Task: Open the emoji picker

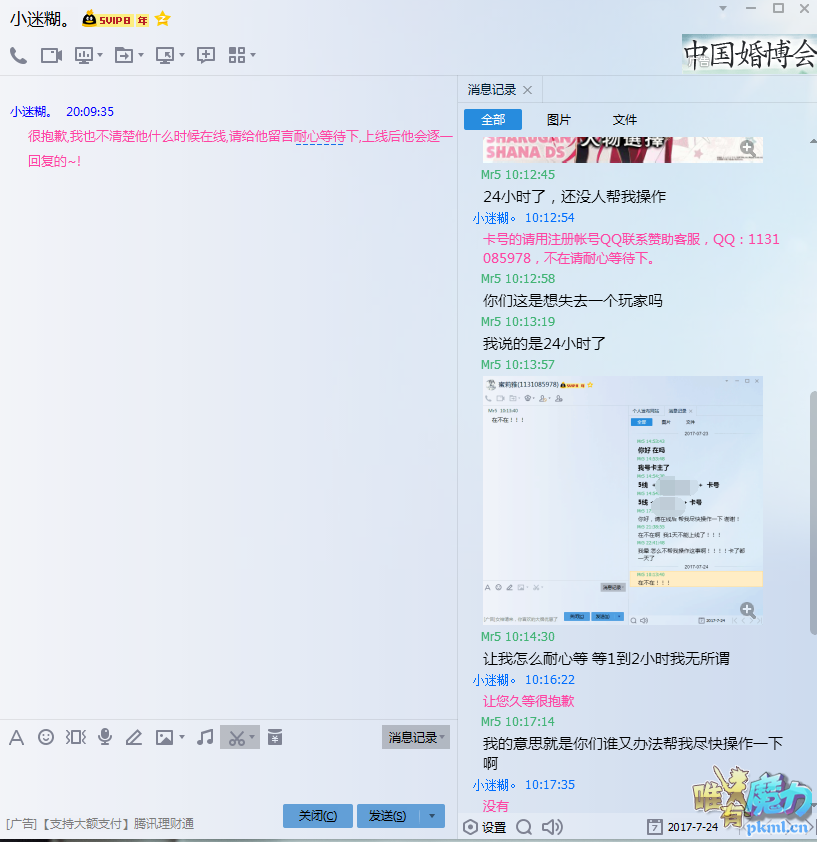Action: 46,737
